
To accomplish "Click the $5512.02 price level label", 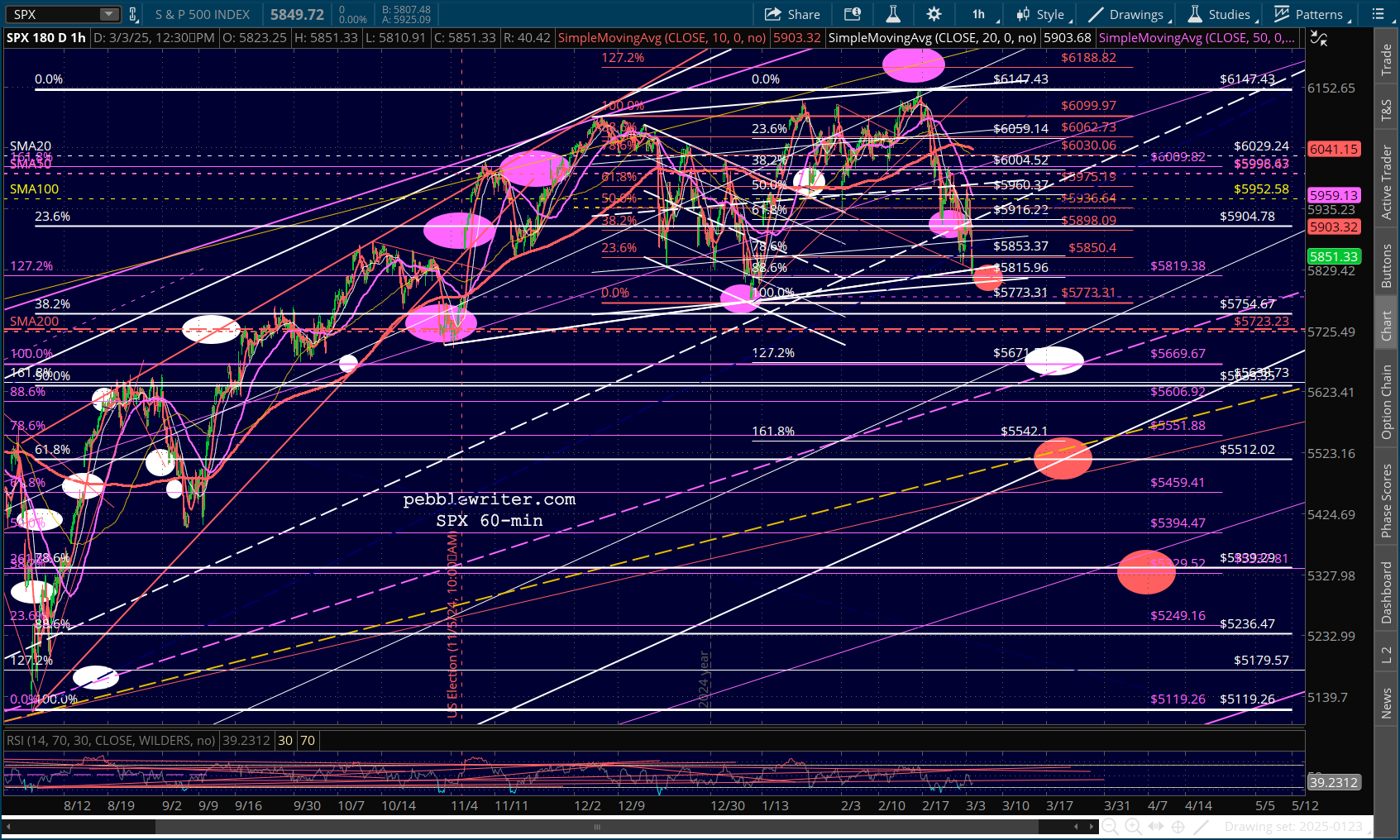I will [1247, 450].
